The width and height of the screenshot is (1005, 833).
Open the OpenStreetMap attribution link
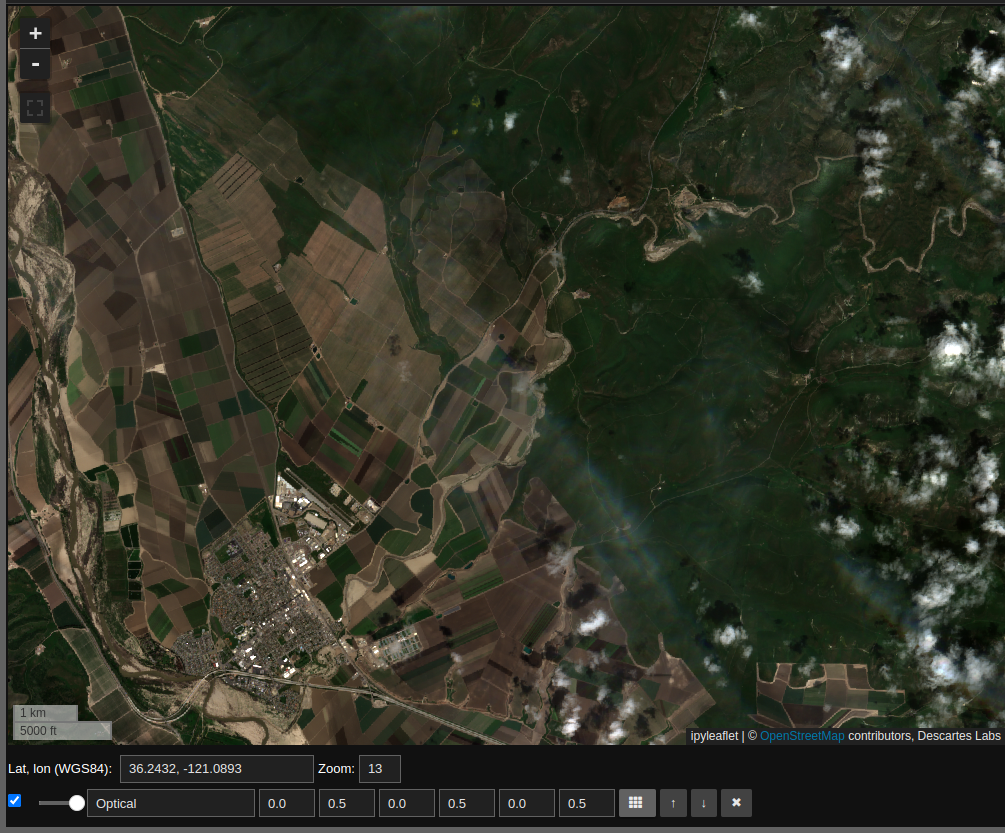point(801,736)
